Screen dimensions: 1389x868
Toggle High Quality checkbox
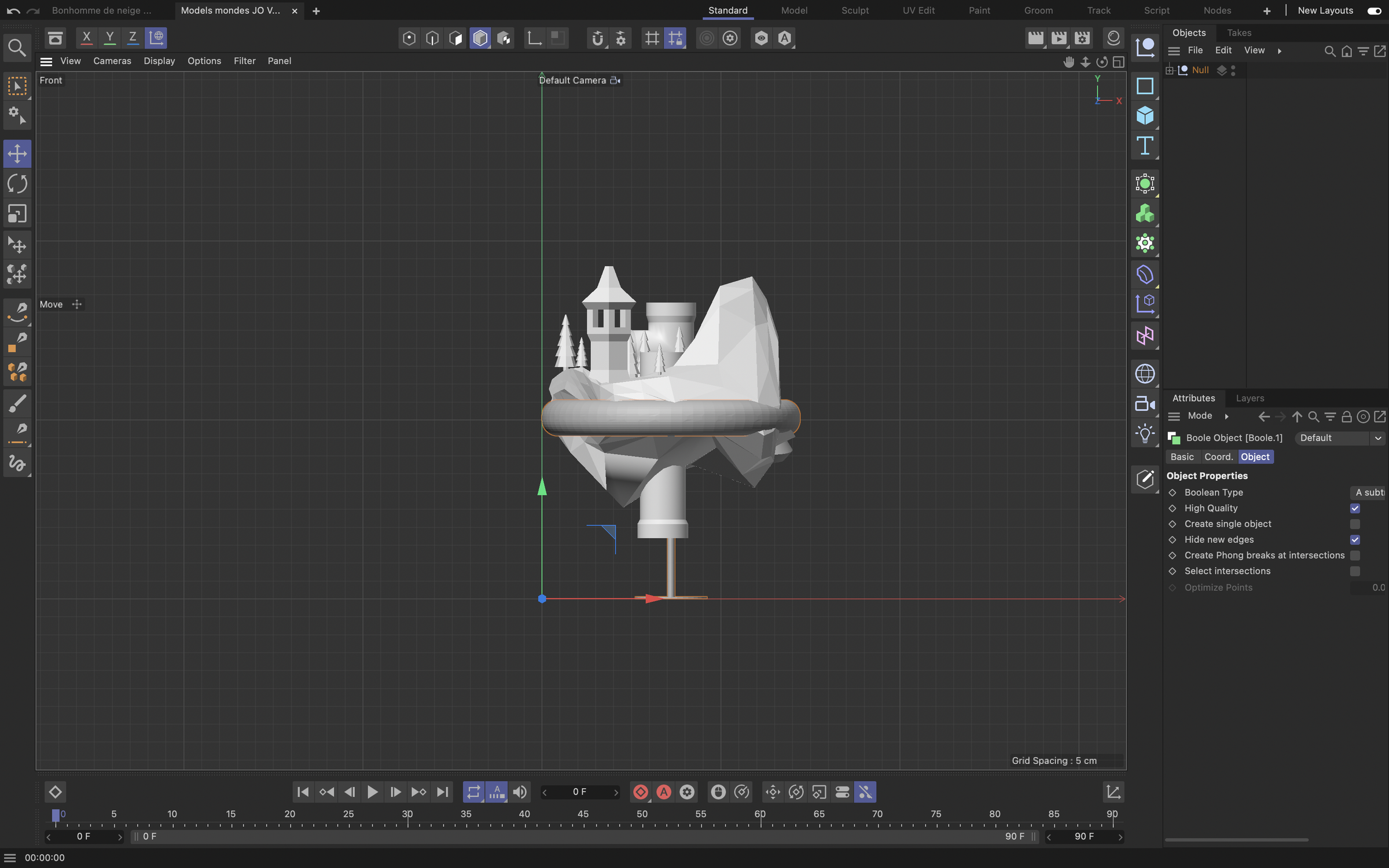(1355, 508)
